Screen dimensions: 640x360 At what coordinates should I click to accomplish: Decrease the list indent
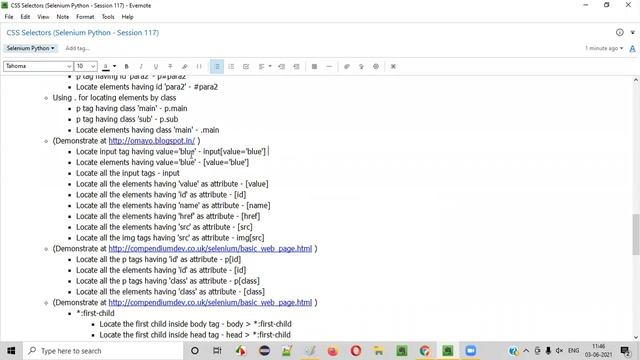282,66
